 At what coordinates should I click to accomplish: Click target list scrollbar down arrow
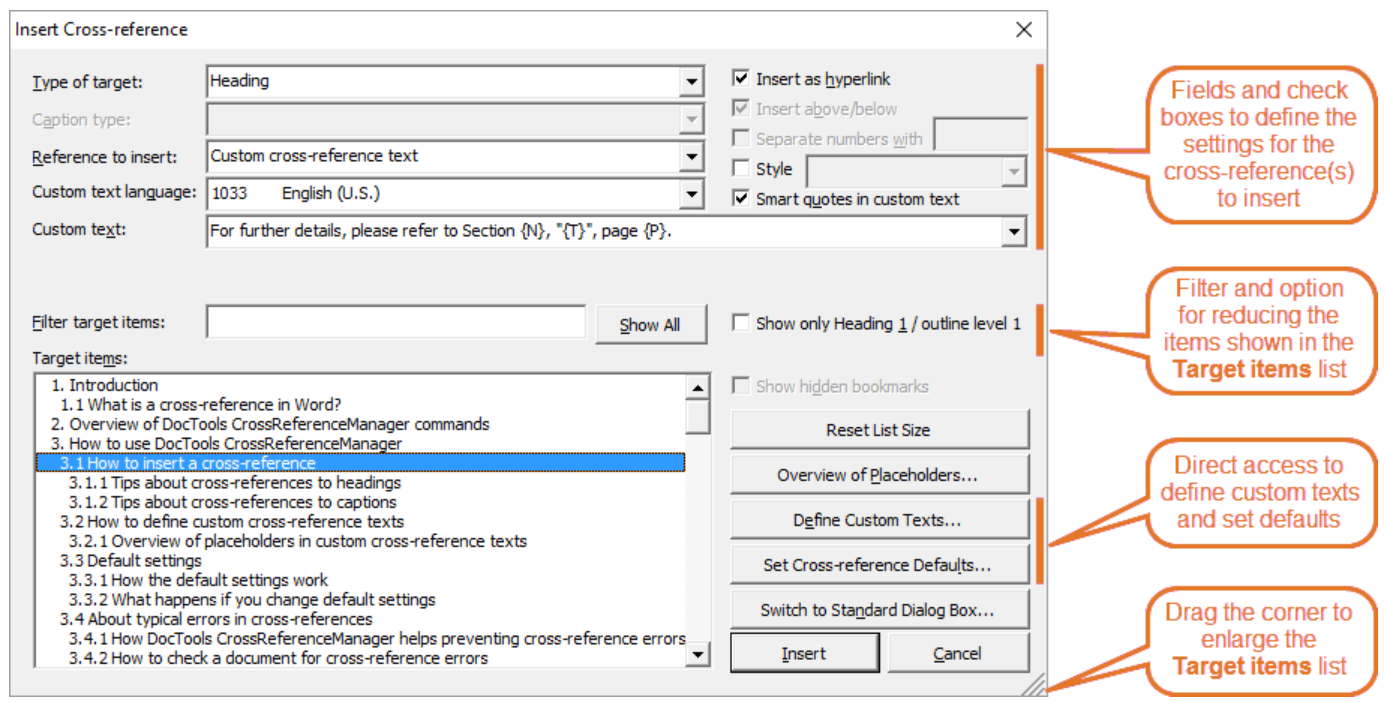pyautogui.click(x=698, y=655)
